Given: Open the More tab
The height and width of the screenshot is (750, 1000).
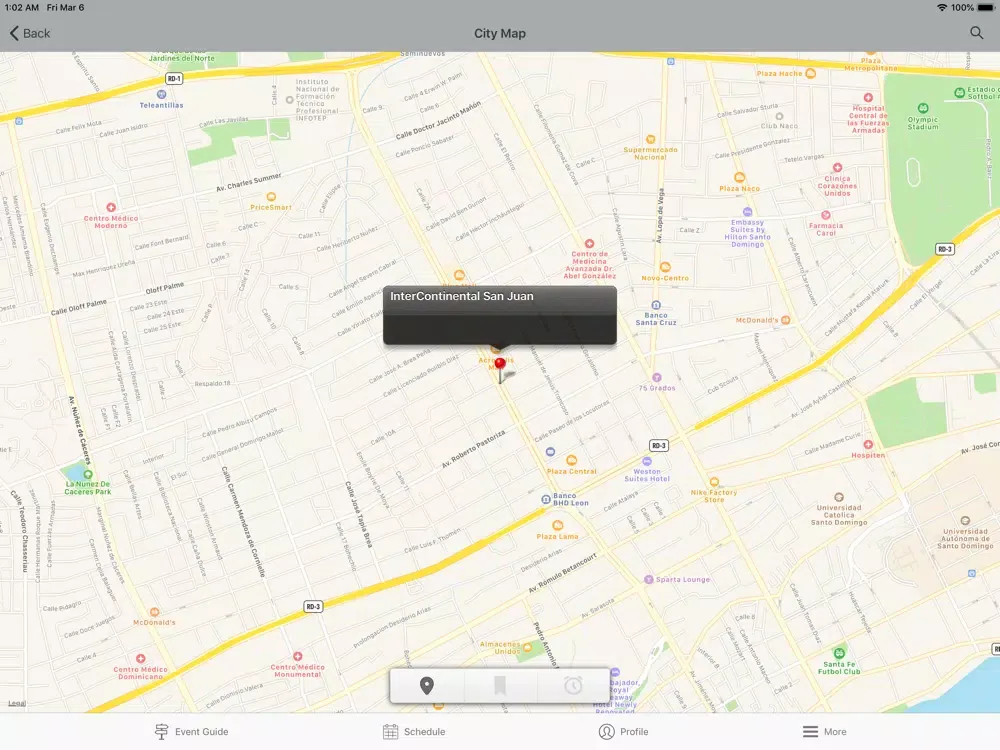Looking at the screenshot, I should (x=824, y=732).
